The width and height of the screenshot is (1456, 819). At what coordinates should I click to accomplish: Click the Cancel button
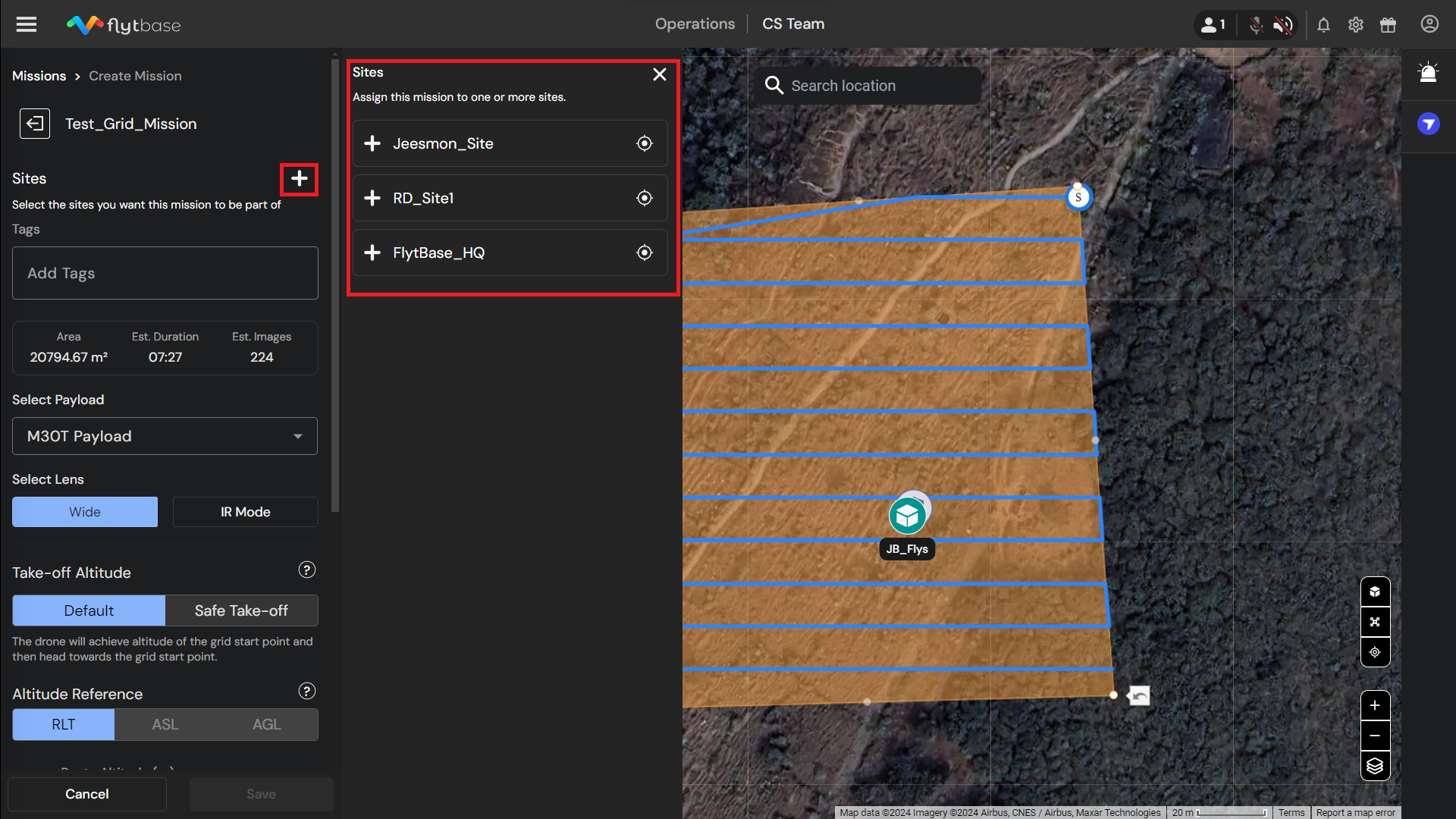pos(87,794)
